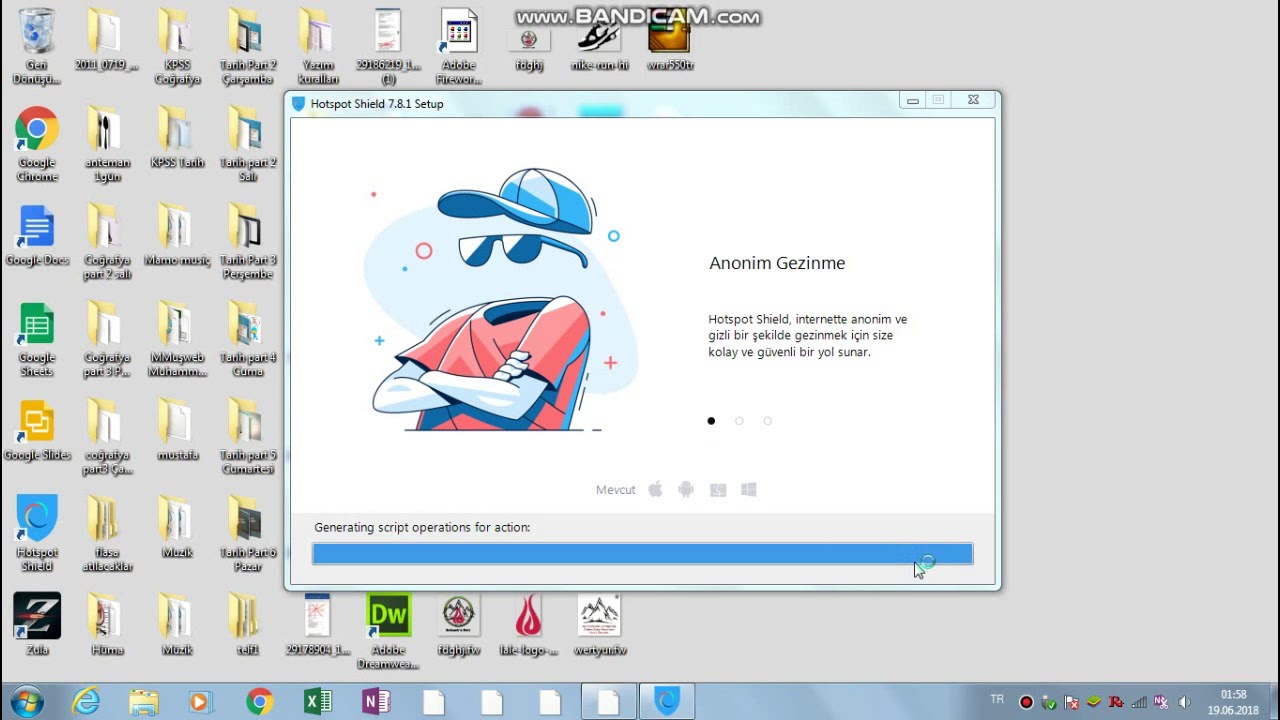The image size is (1280, 720).
Task: Select the Hotspot Shield desktop shortcut
Action: point(37,533)
